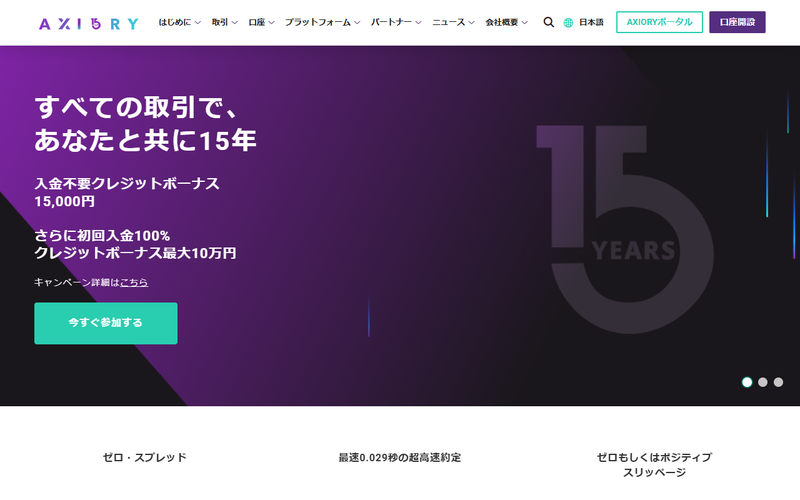Screen dimensions: 800x500
Task: Click the 15 YEARS anniversary graphic
Action: click(624, 229)
